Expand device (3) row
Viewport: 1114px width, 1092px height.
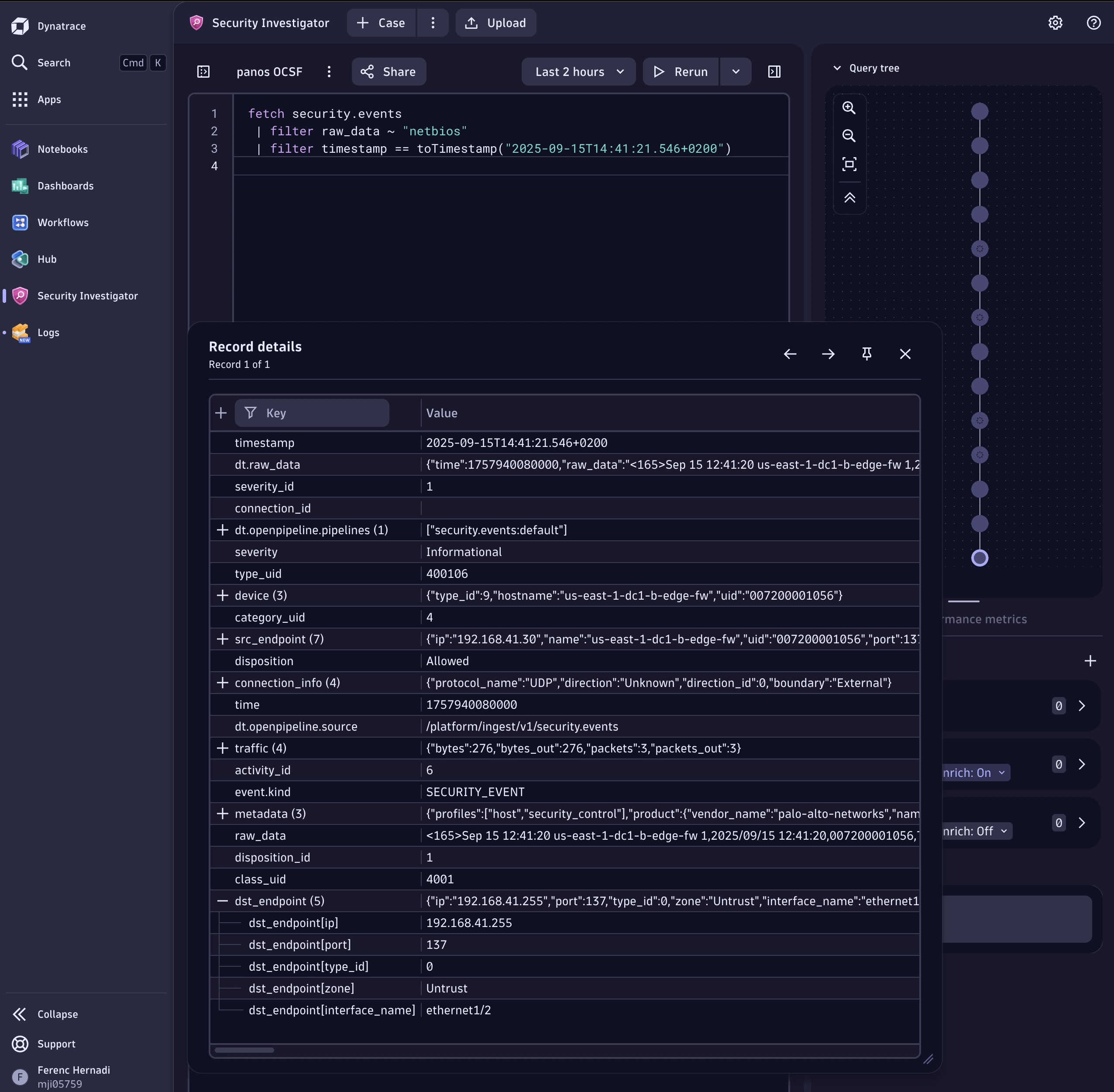click(223, 595)
